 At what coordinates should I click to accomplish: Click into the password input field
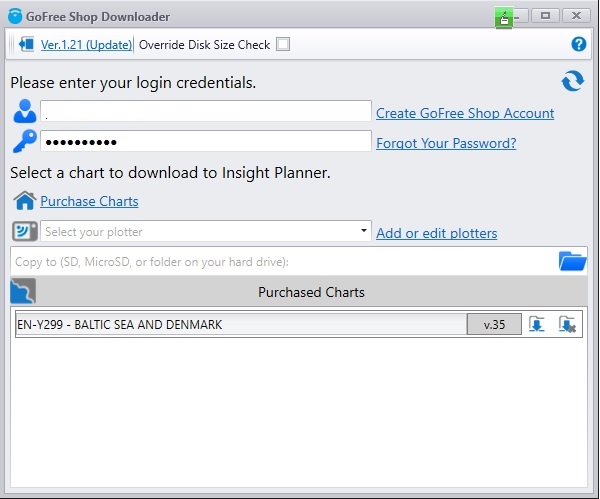[206, 142]
